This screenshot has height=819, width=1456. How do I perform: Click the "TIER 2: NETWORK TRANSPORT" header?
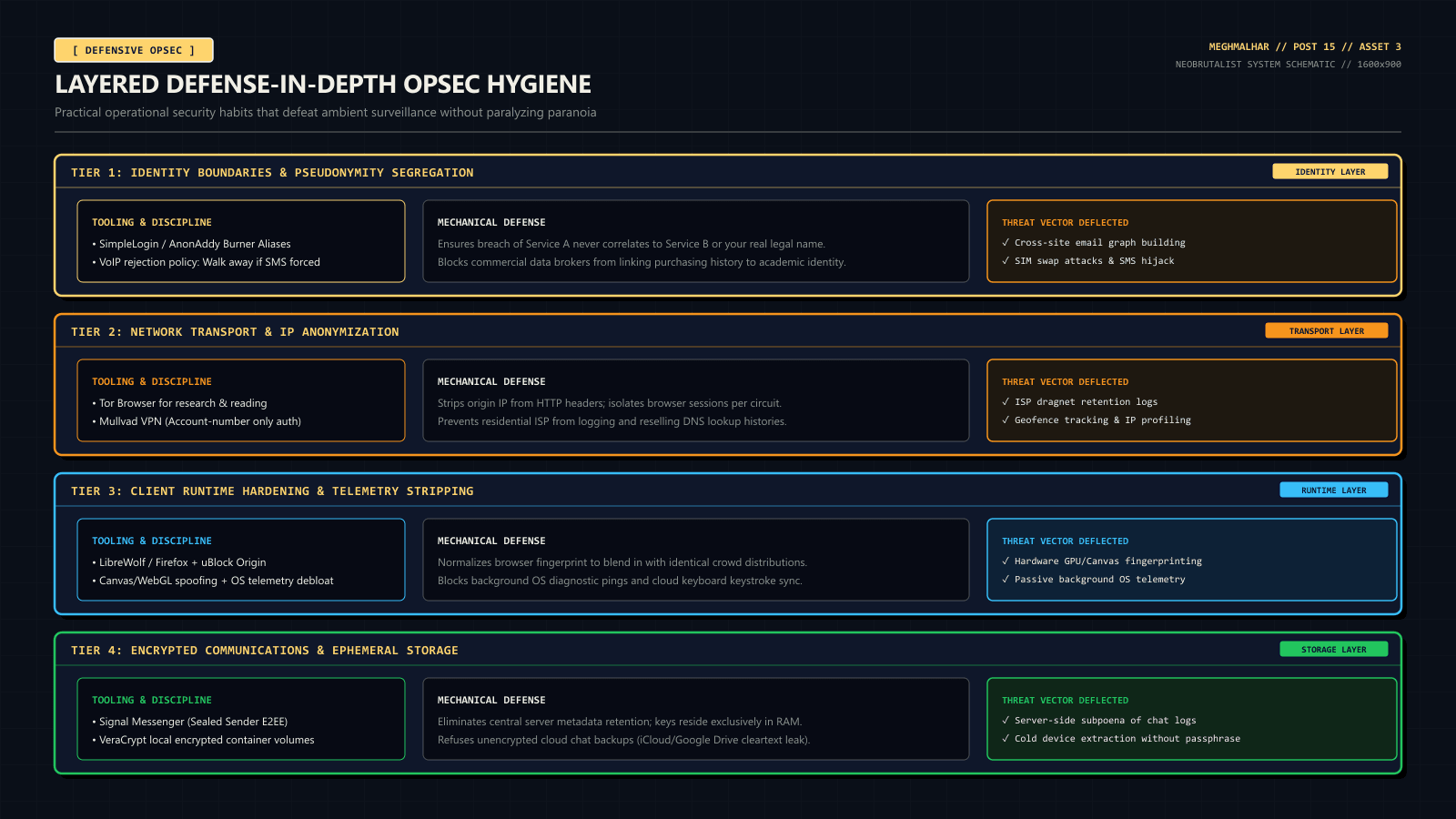[235, 332]
